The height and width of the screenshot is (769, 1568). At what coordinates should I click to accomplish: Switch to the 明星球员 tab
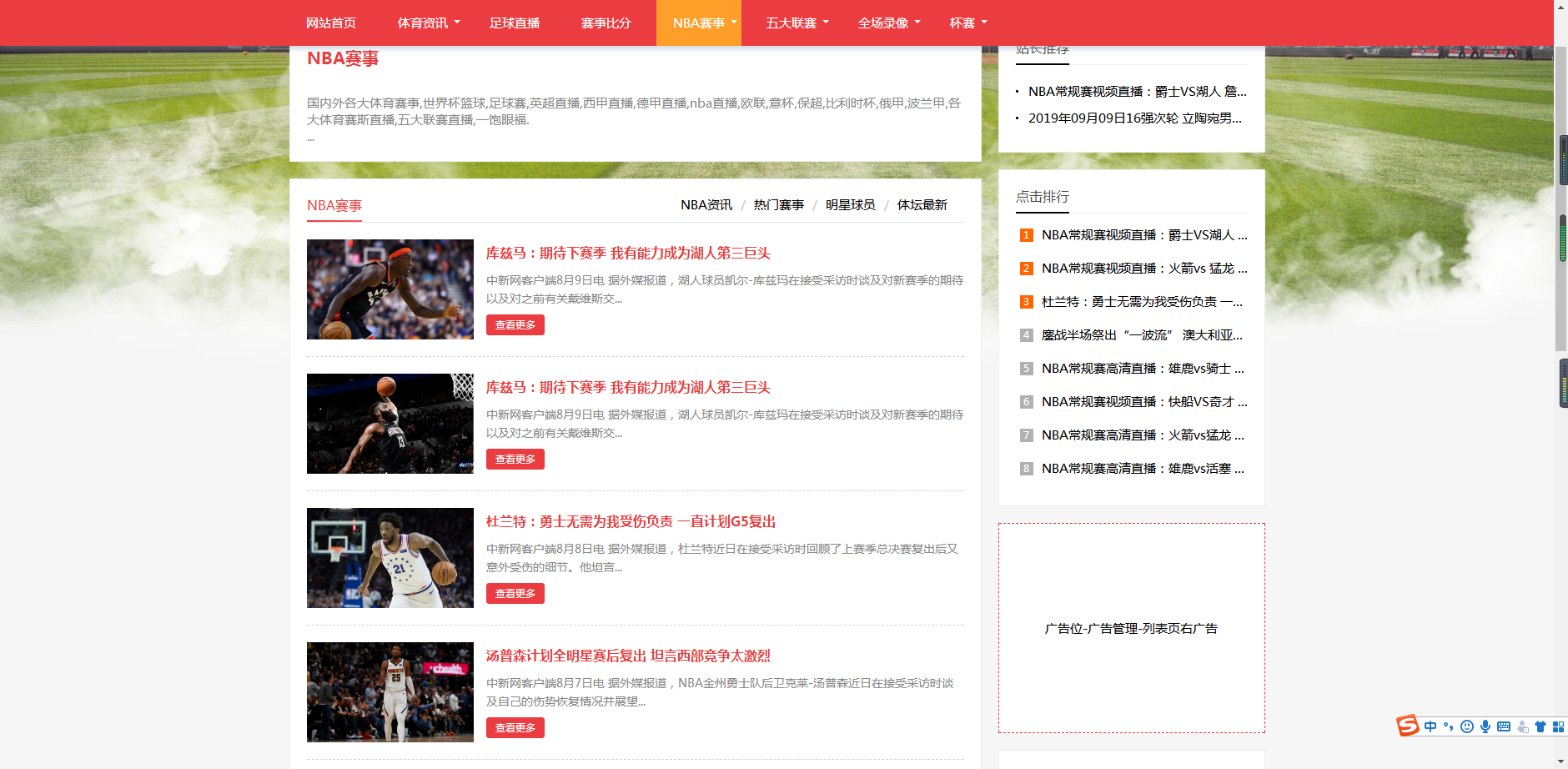[x=850, y=205]
